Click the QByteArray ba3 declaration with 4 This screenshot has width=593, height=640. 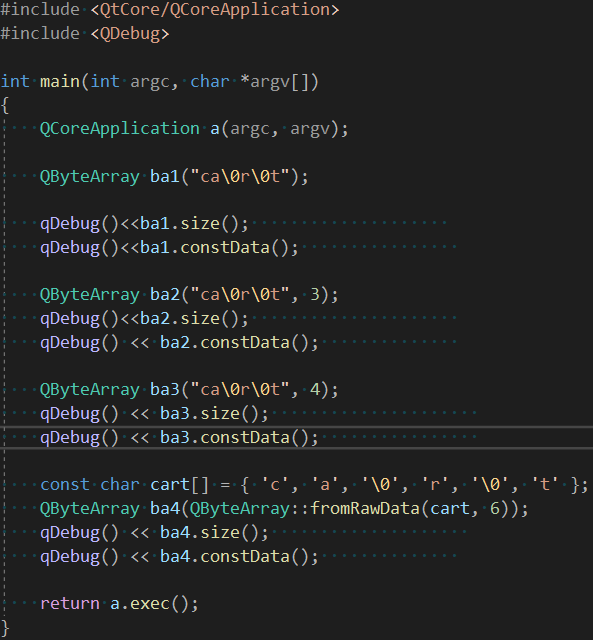point(189,390)
